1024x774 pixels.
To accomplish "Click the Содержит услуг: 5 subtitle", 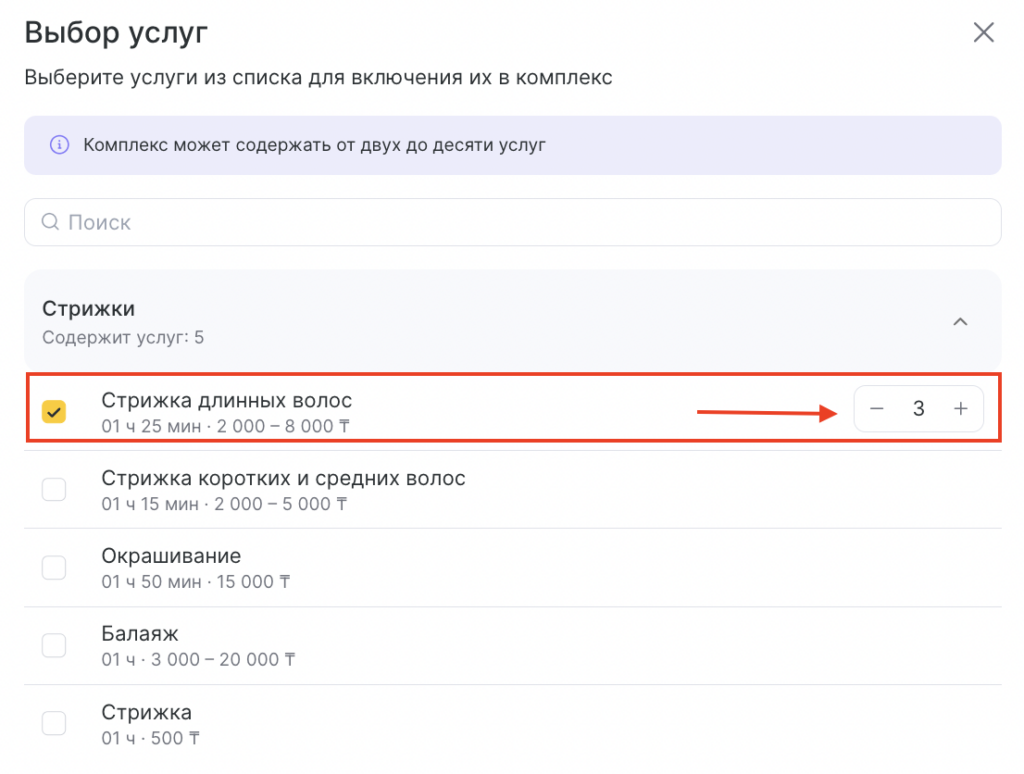I will (x=123, y=338).
